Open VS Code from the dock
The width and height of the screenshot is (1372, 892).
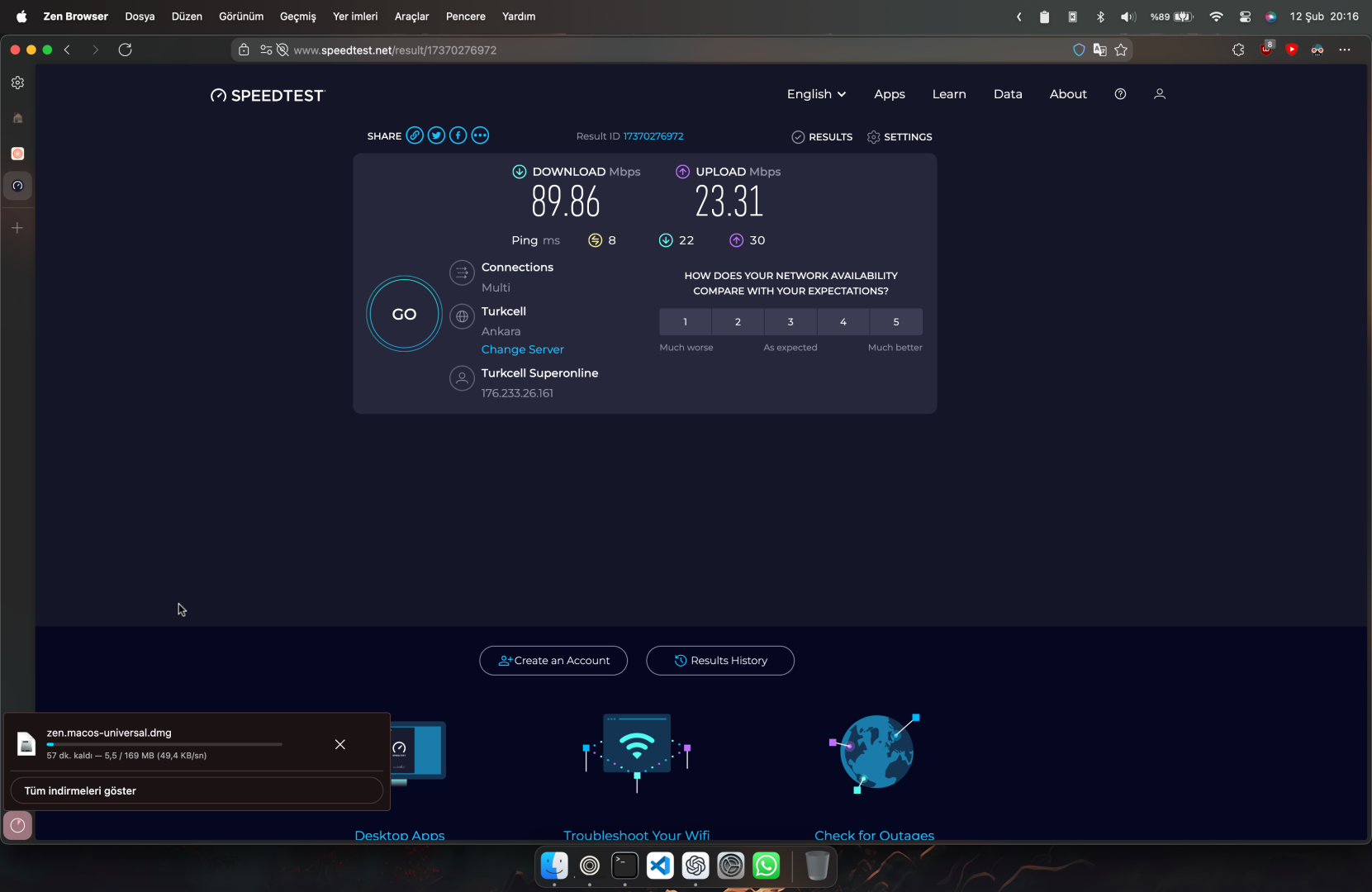click(x=660, y=866)
